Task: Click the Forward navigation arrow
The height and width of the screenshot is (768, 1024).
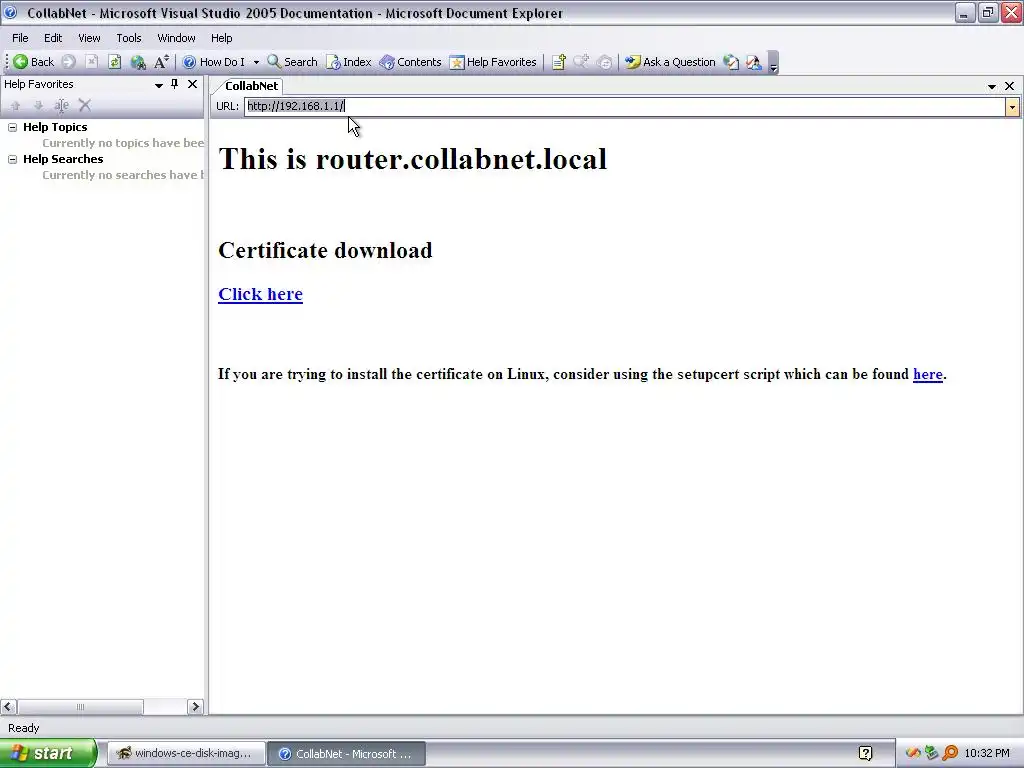Action: (69, 62)
